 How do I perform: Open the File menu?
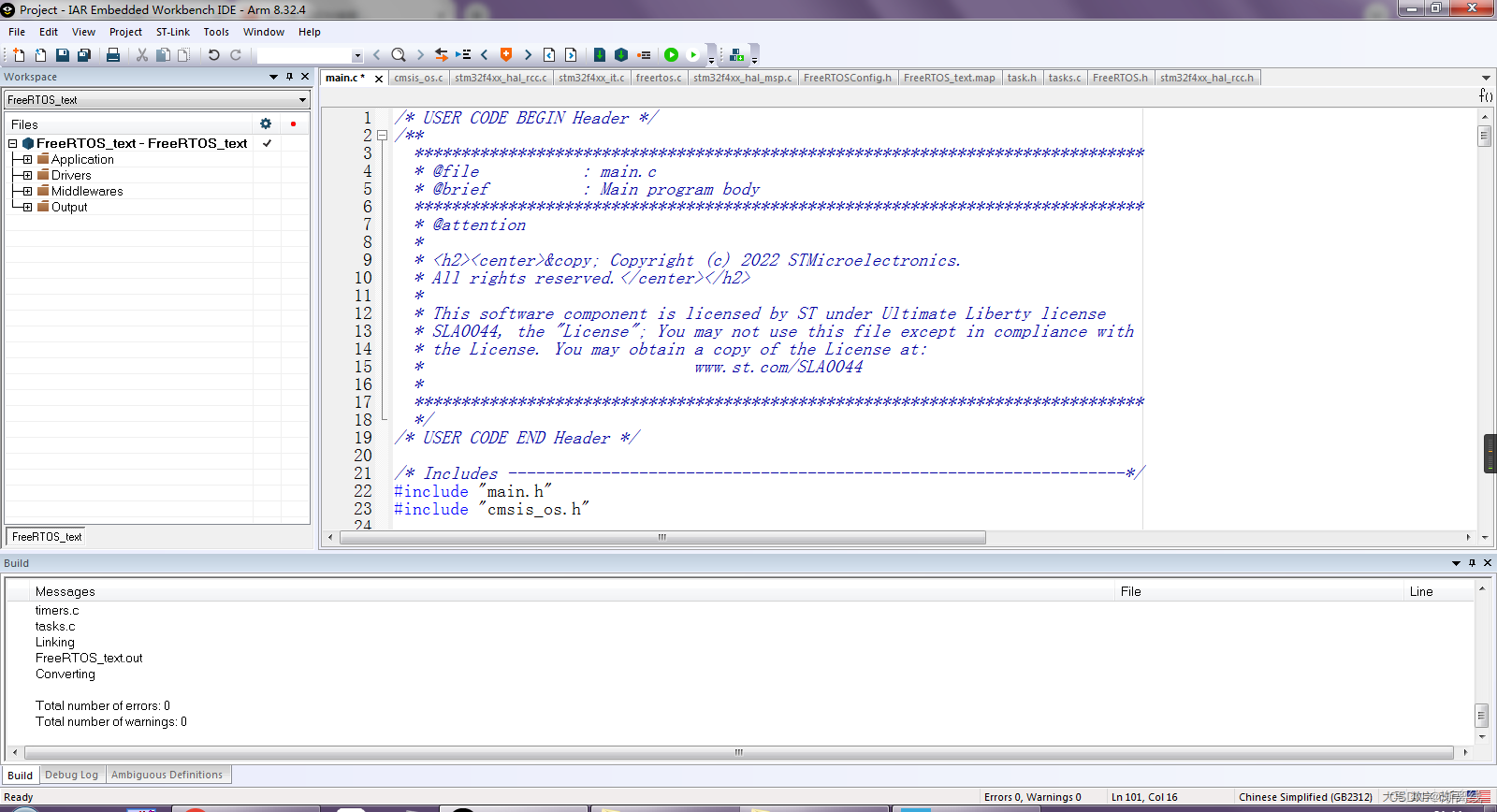17,32
